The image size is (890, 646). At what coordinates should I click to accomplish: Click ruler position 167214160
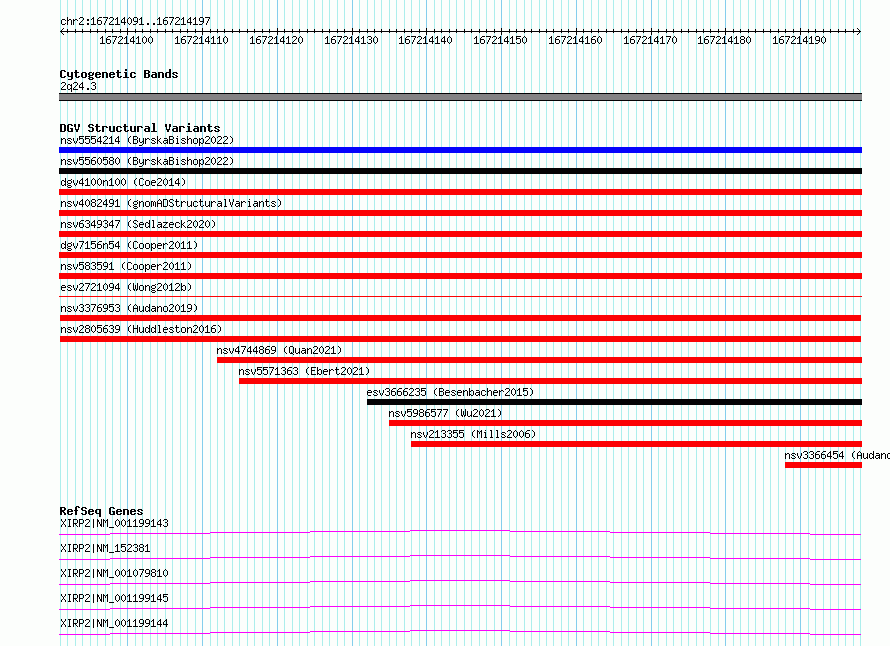(575, 40)
